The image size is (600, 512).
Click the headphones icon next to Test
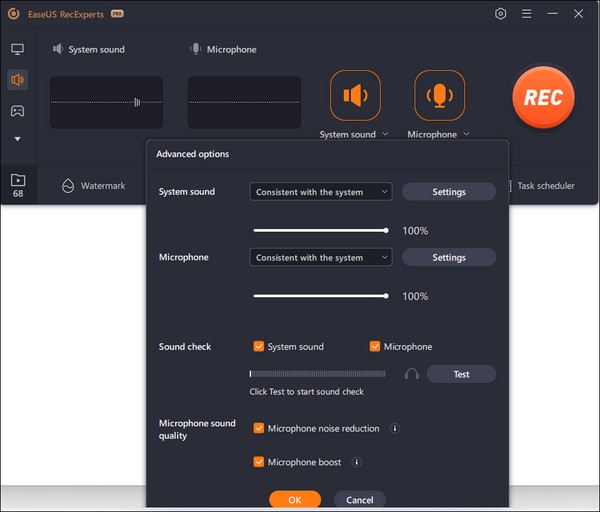pyautogui.click(x=412, y=374)
